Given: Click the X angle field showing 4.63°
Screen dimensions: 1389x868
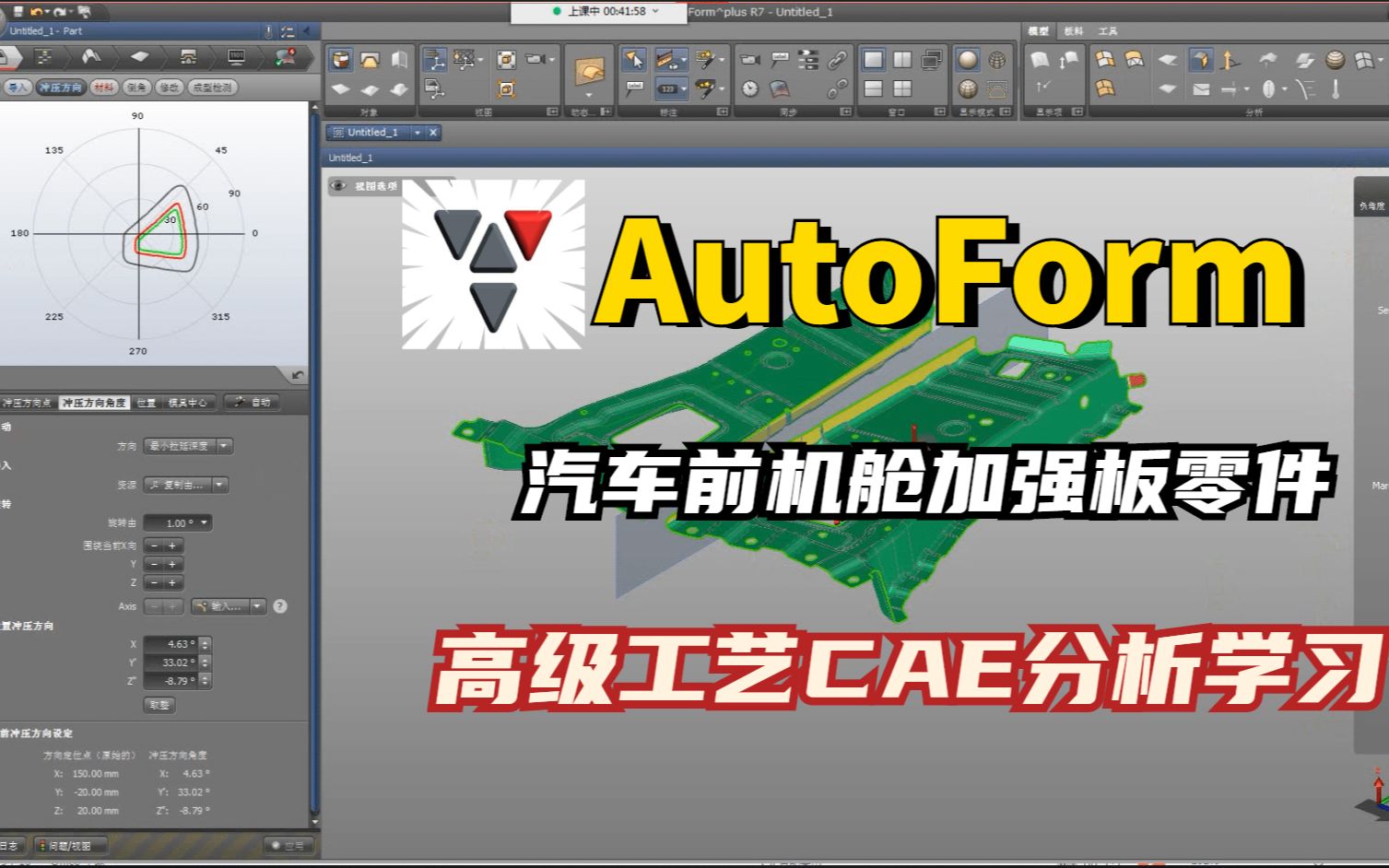Looking at the screenshot, I should [x=171, y=644].
